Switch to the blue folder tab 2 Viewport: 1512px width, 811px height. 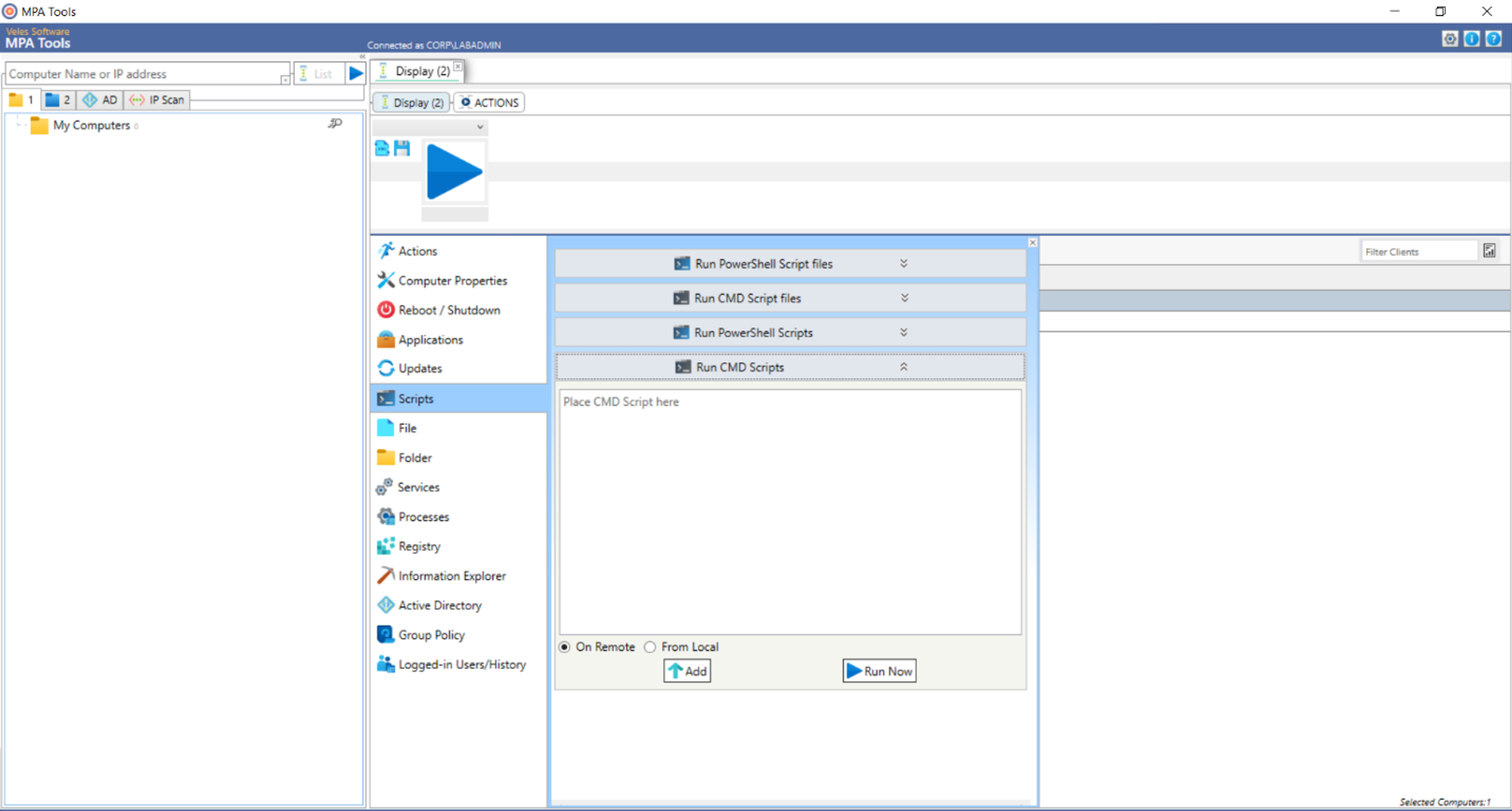(x=58, y=100)
